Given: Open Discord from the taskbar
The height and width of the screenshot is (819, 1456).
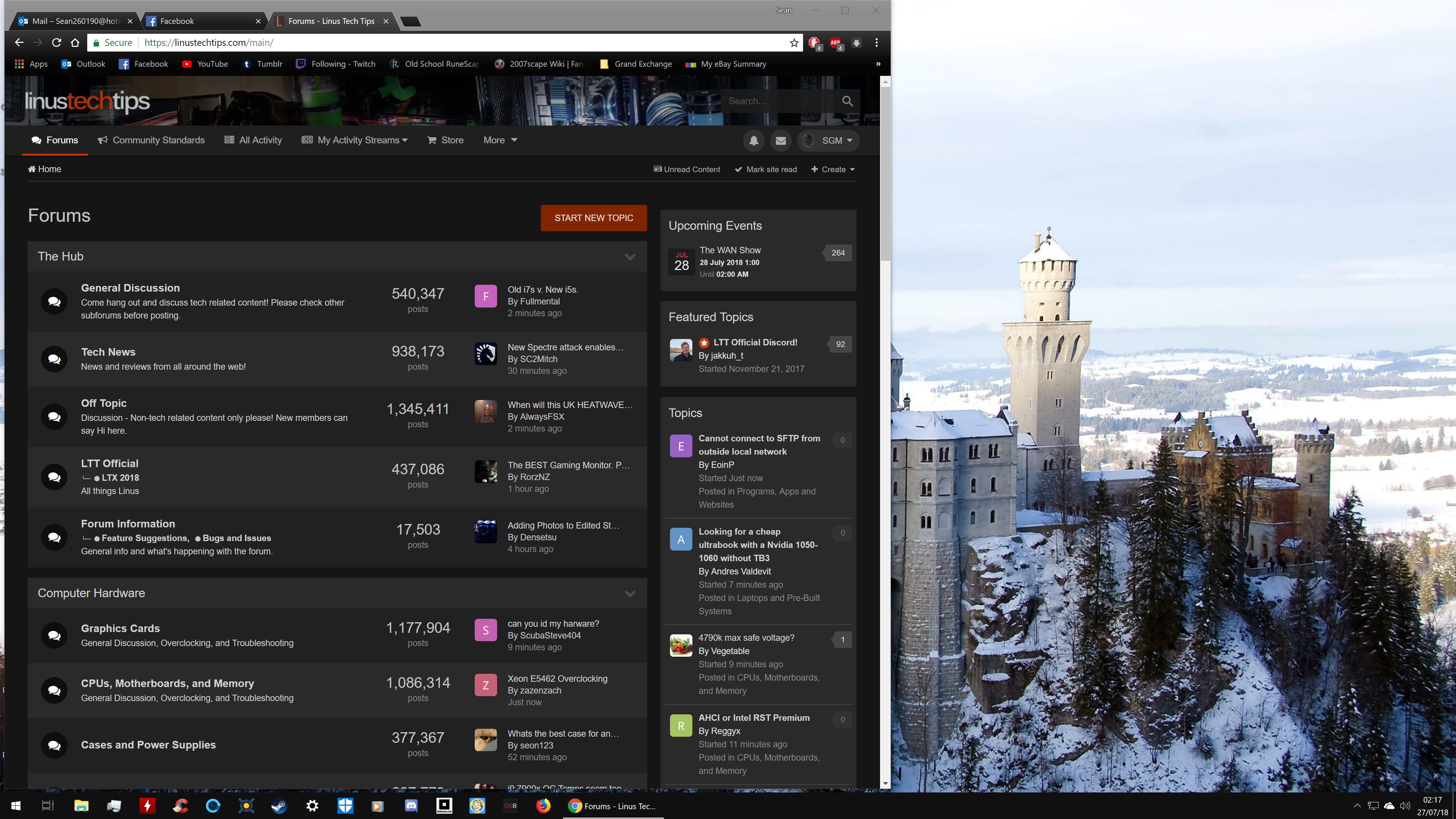Looking at the screenshot, I should pos(411,806).
